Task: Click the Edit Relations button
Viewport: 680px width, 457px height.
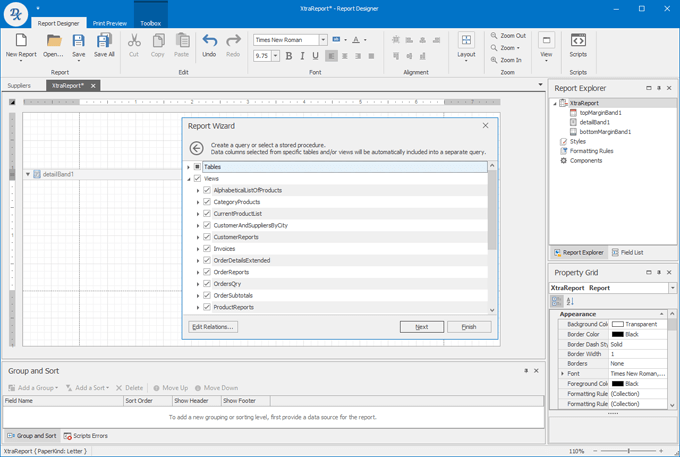Action: click(213, 327)
